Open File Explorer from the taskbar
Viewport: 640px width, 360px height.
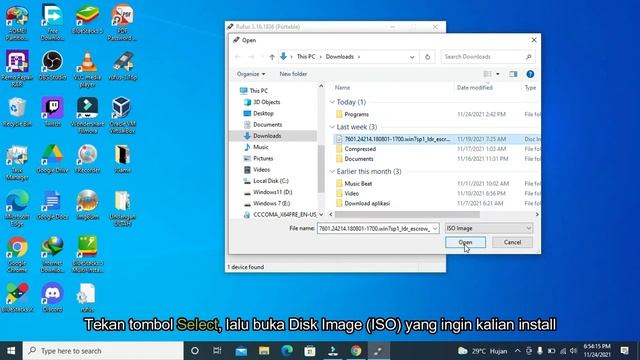click(264, 351)
